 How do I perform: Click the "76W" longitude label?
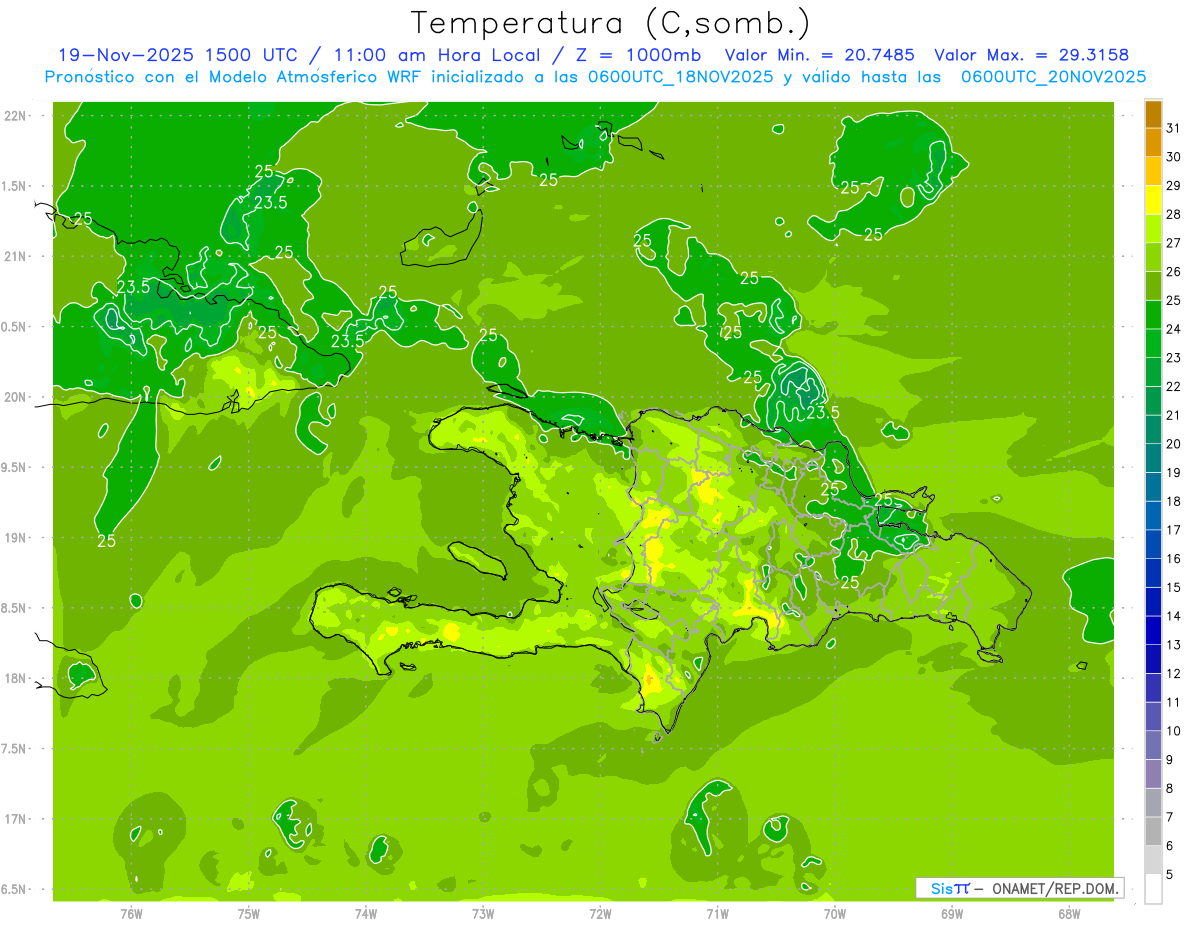pyautogui.click(x=131, y=914)
